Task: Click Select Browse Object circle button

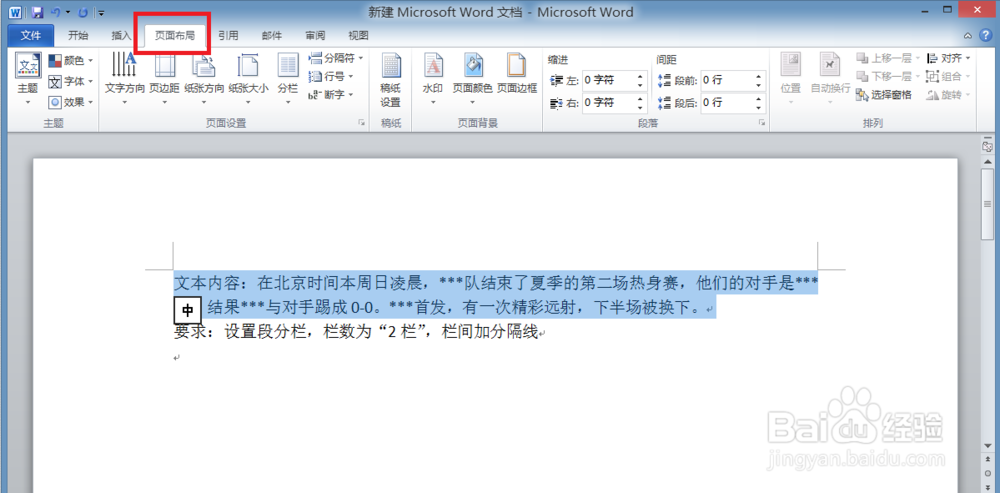Action: point(988,473)
